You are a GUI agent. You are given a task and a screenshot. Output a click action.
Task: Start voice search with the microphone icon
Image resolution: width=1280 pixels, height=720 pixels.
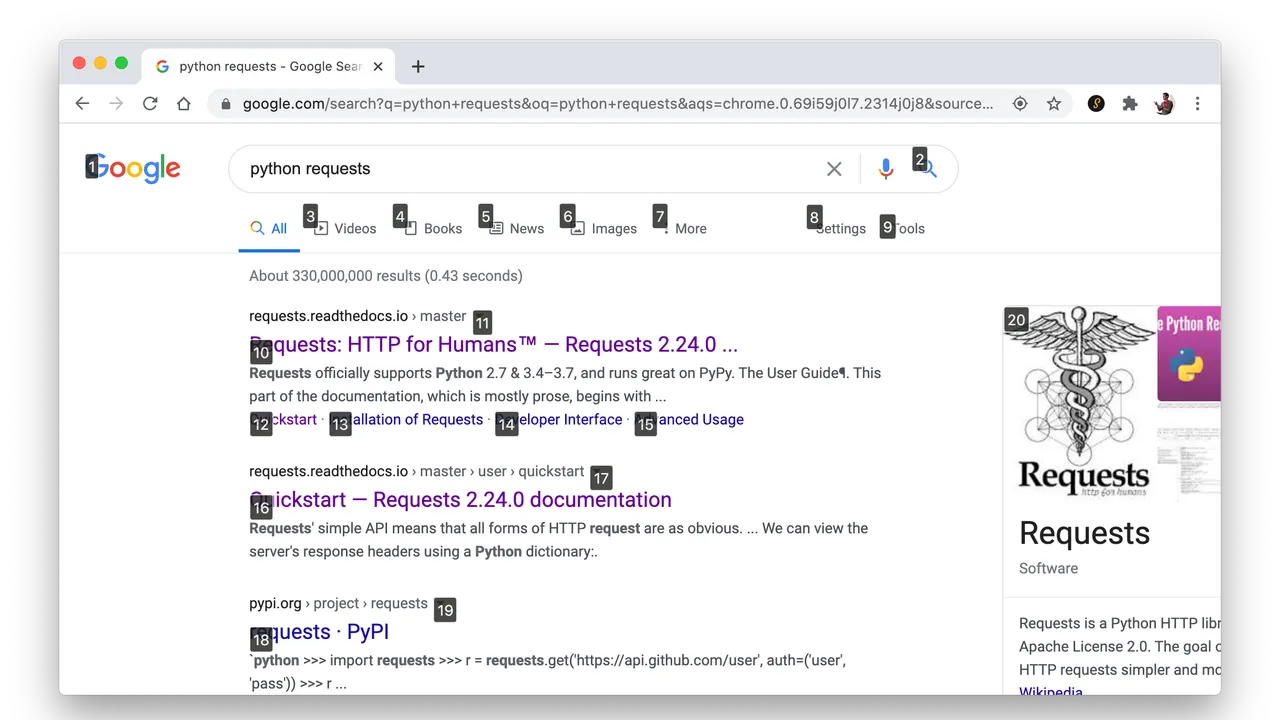pos(885,169)
